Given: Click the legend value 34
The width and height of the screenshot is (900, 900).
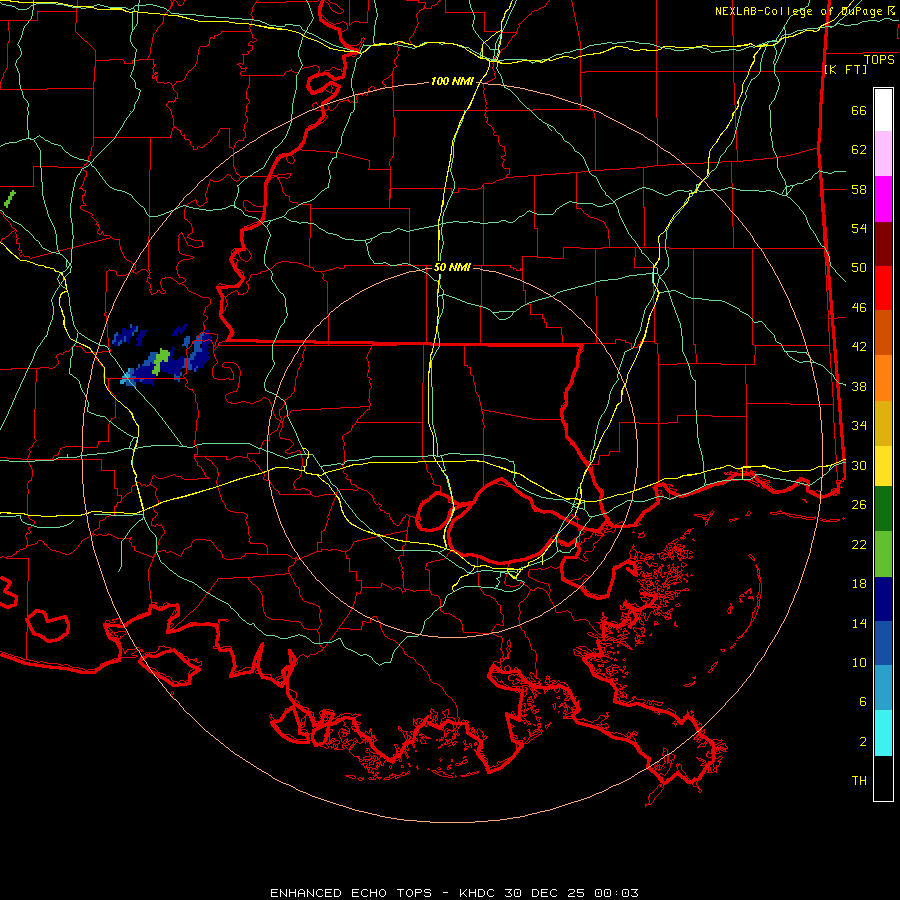Looking at the screenshot, I should point(859,426).
